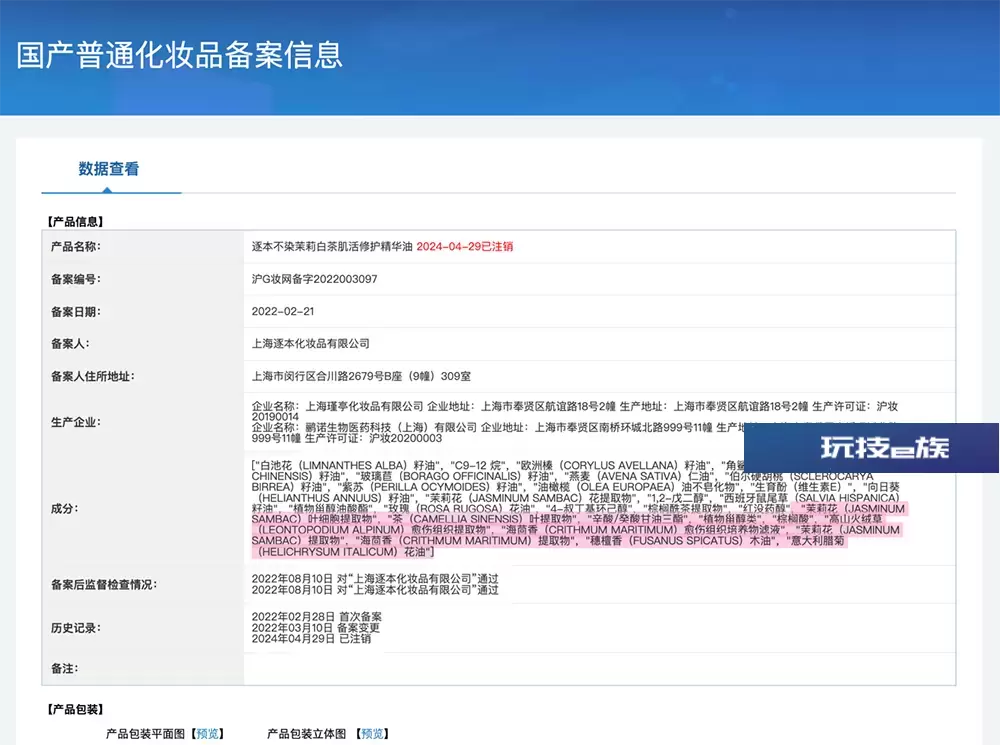This screenshot has height=745, width=1000.
Task: Open the 预览 link for 产品包装平面图
Action: (x=208, y=734)
